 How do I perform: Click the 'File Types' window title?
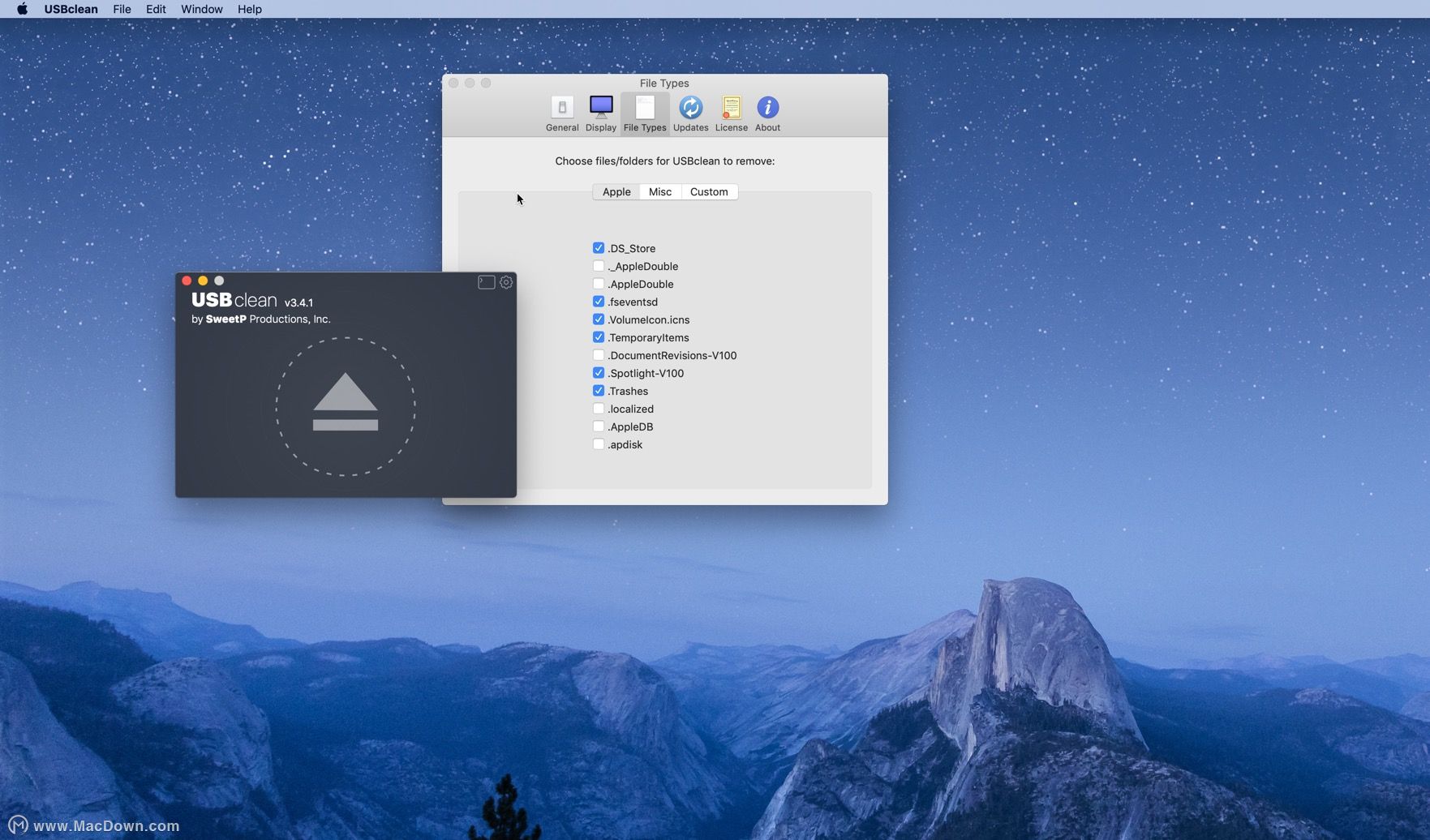point(664,84)
